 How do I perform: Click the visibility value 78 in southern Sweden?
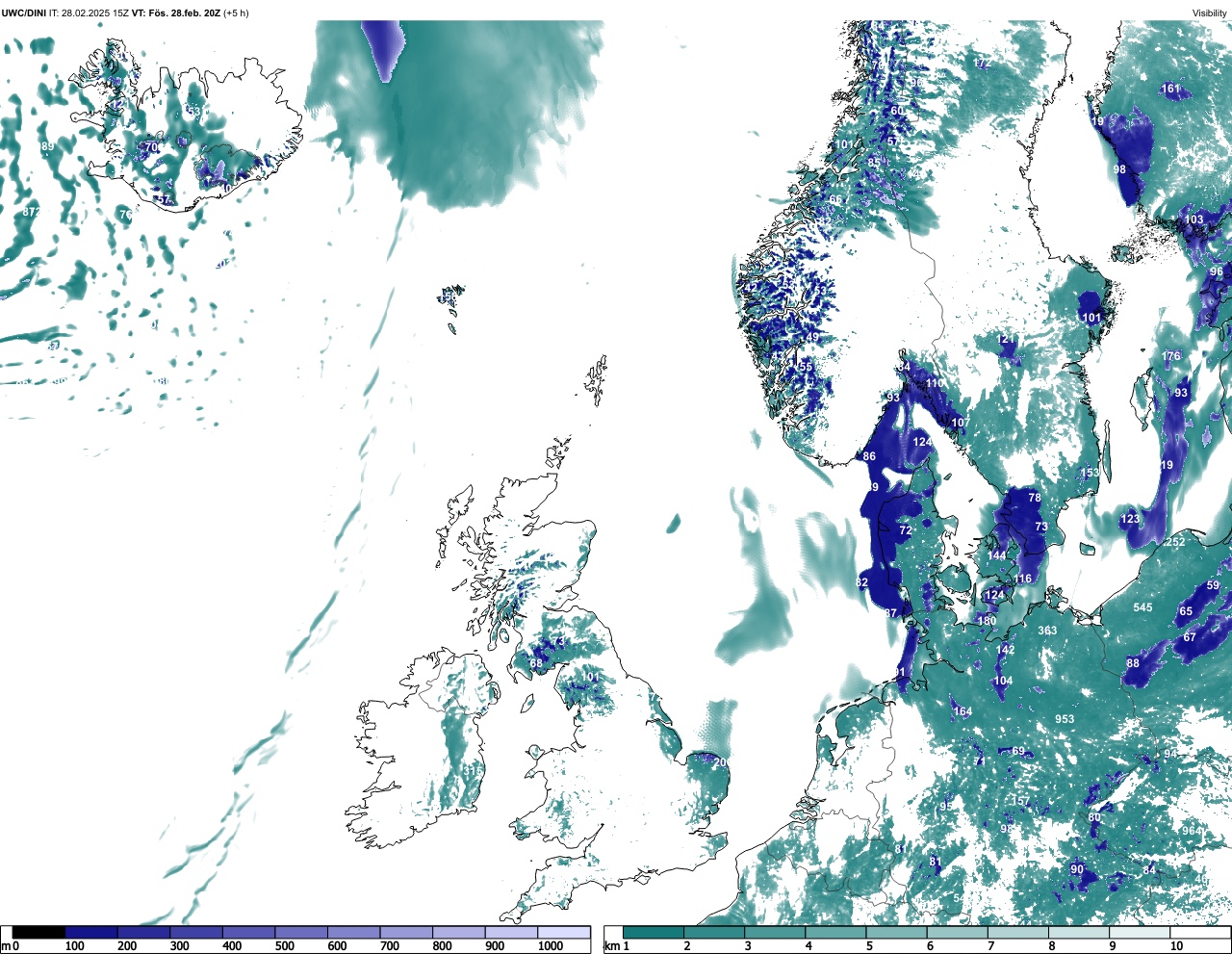pyautogui.click(x=1035, y=498)
